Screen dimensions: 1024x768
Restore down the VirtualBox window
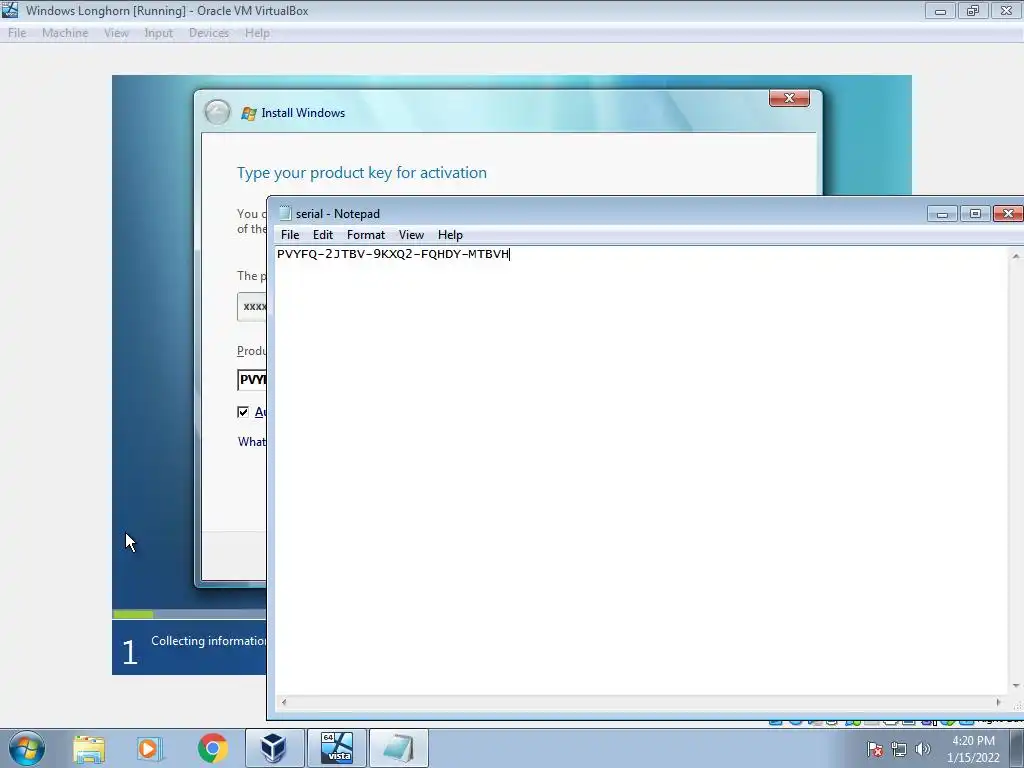coord(973,11)
